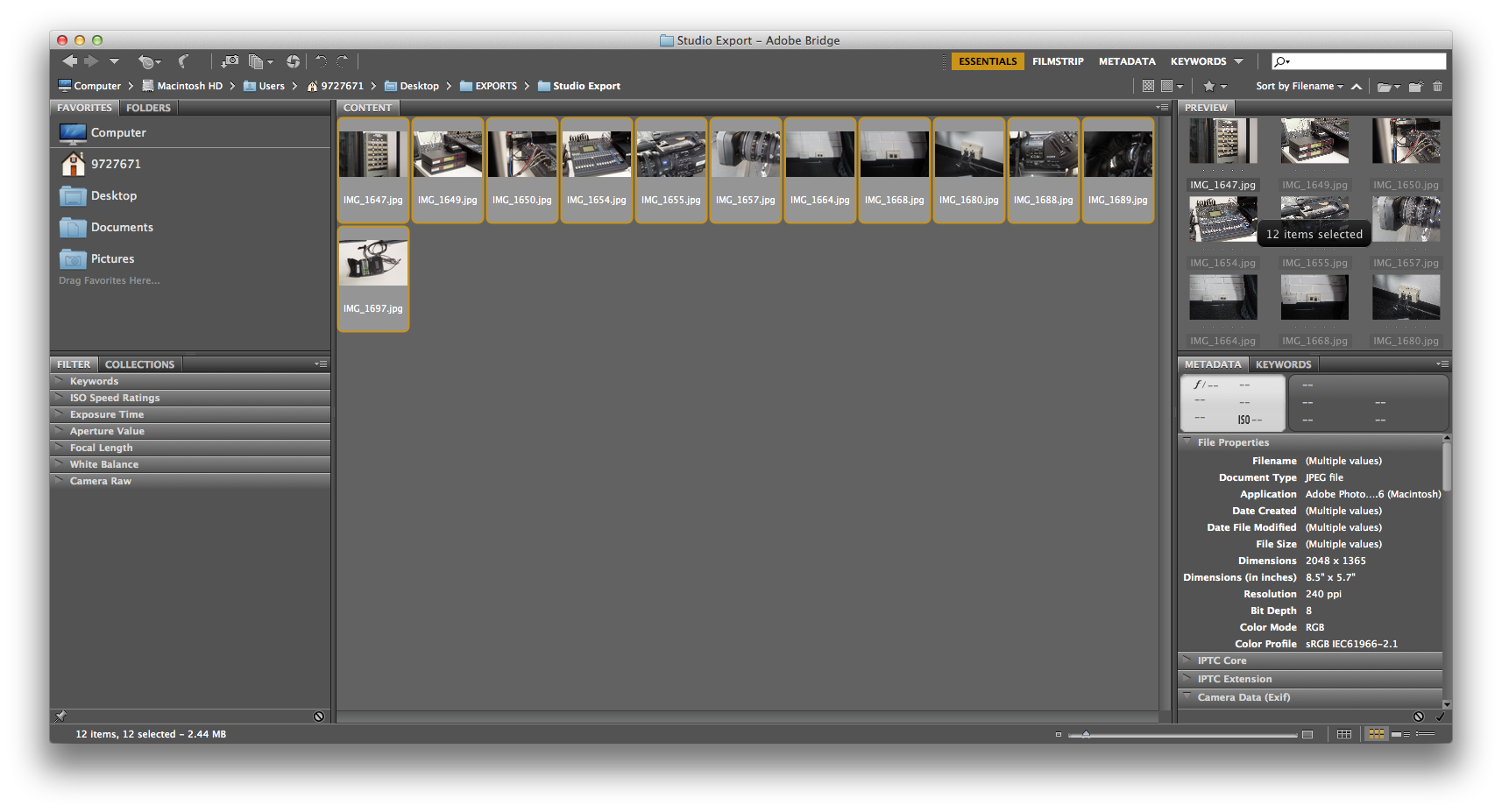Viewport: 1502px width, 812px height.
Task: Expand Focal Length filter
Action: [x=190, y=448]
